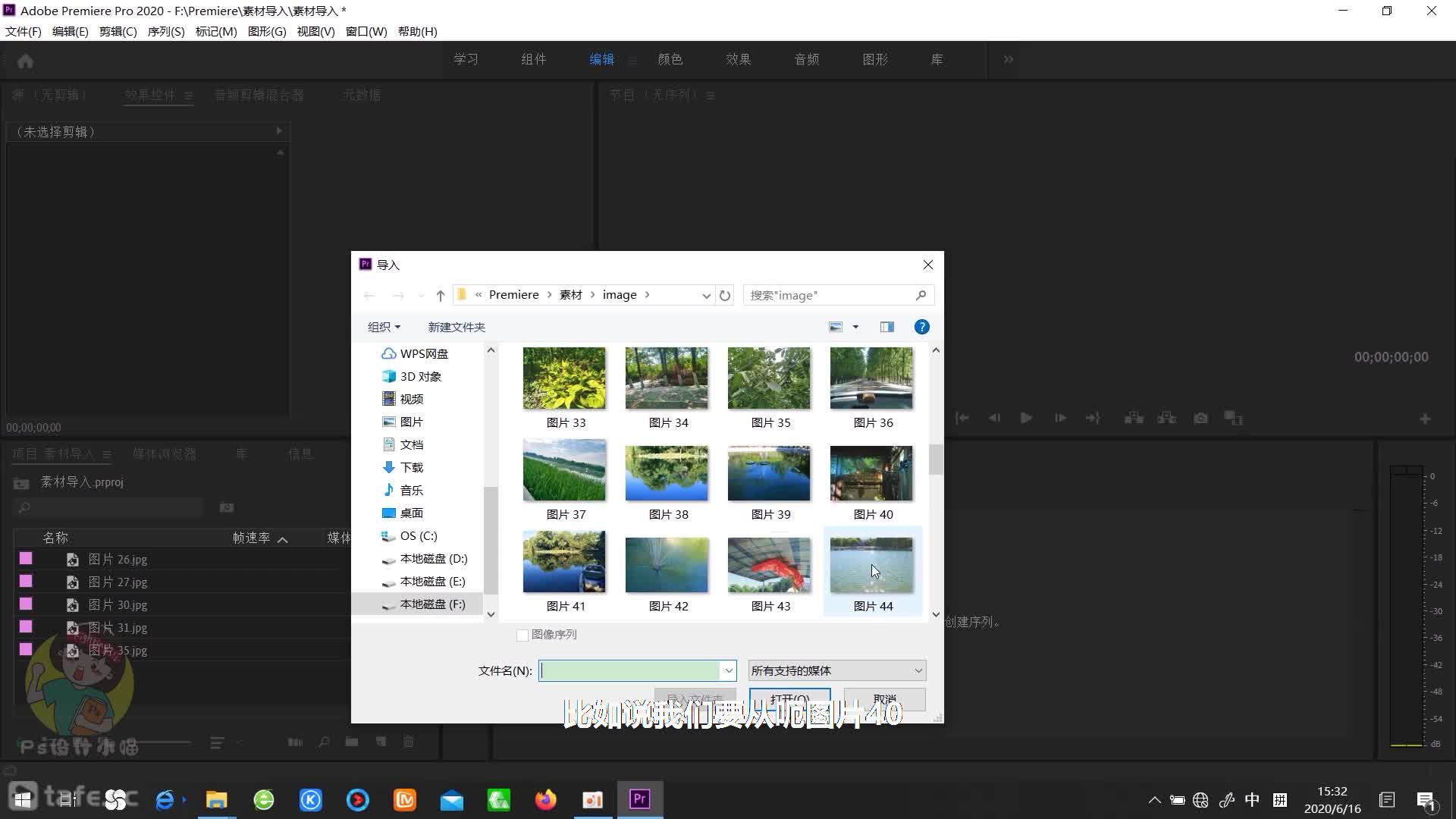Click label color swatch for 图片 30.jpg

[x=26, y=604]
